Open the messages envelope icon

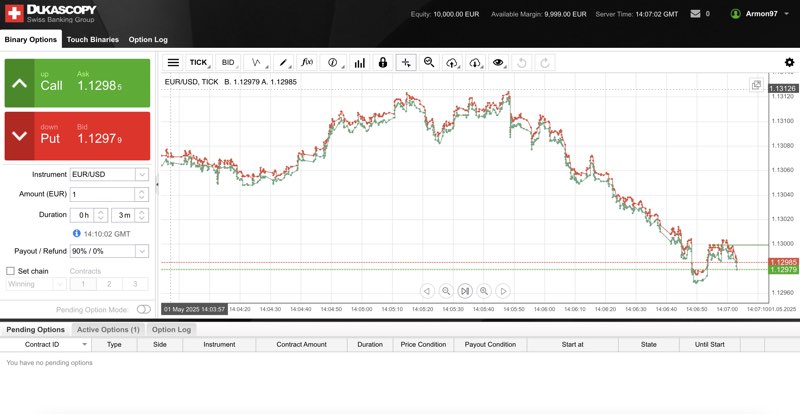point(695,14)
